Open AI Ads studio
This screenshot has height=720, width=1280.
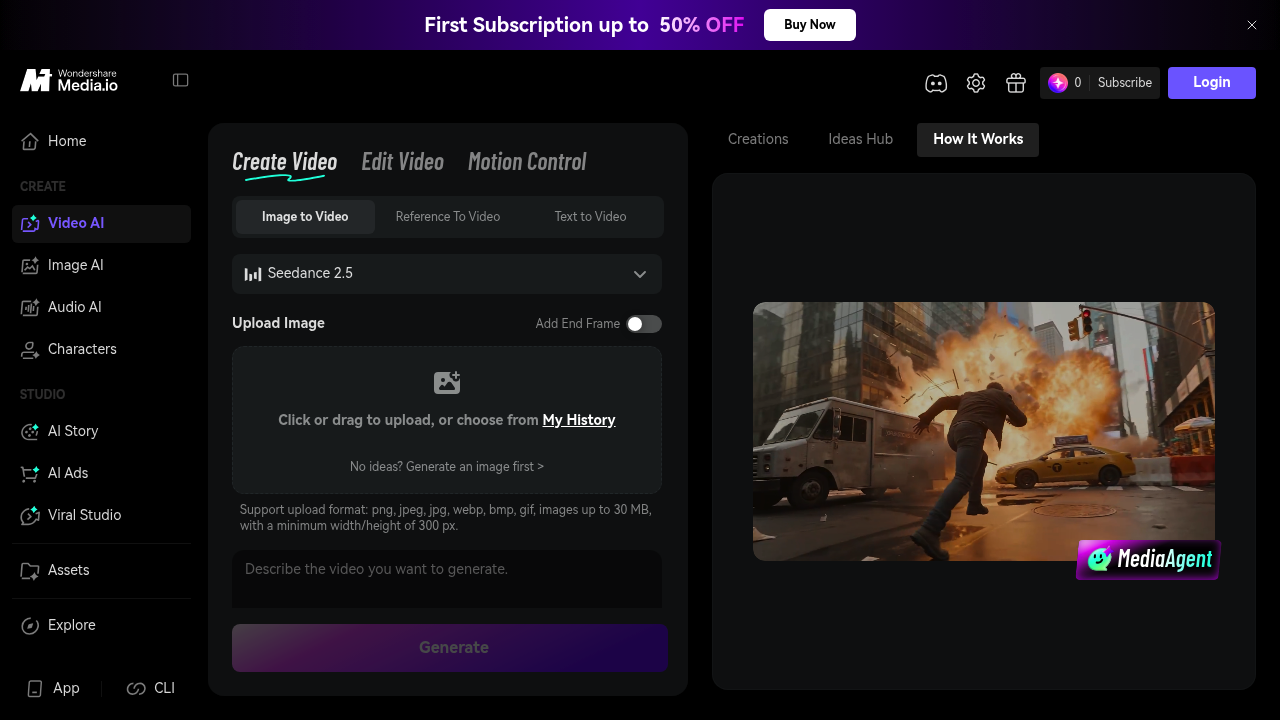point(101,473)
